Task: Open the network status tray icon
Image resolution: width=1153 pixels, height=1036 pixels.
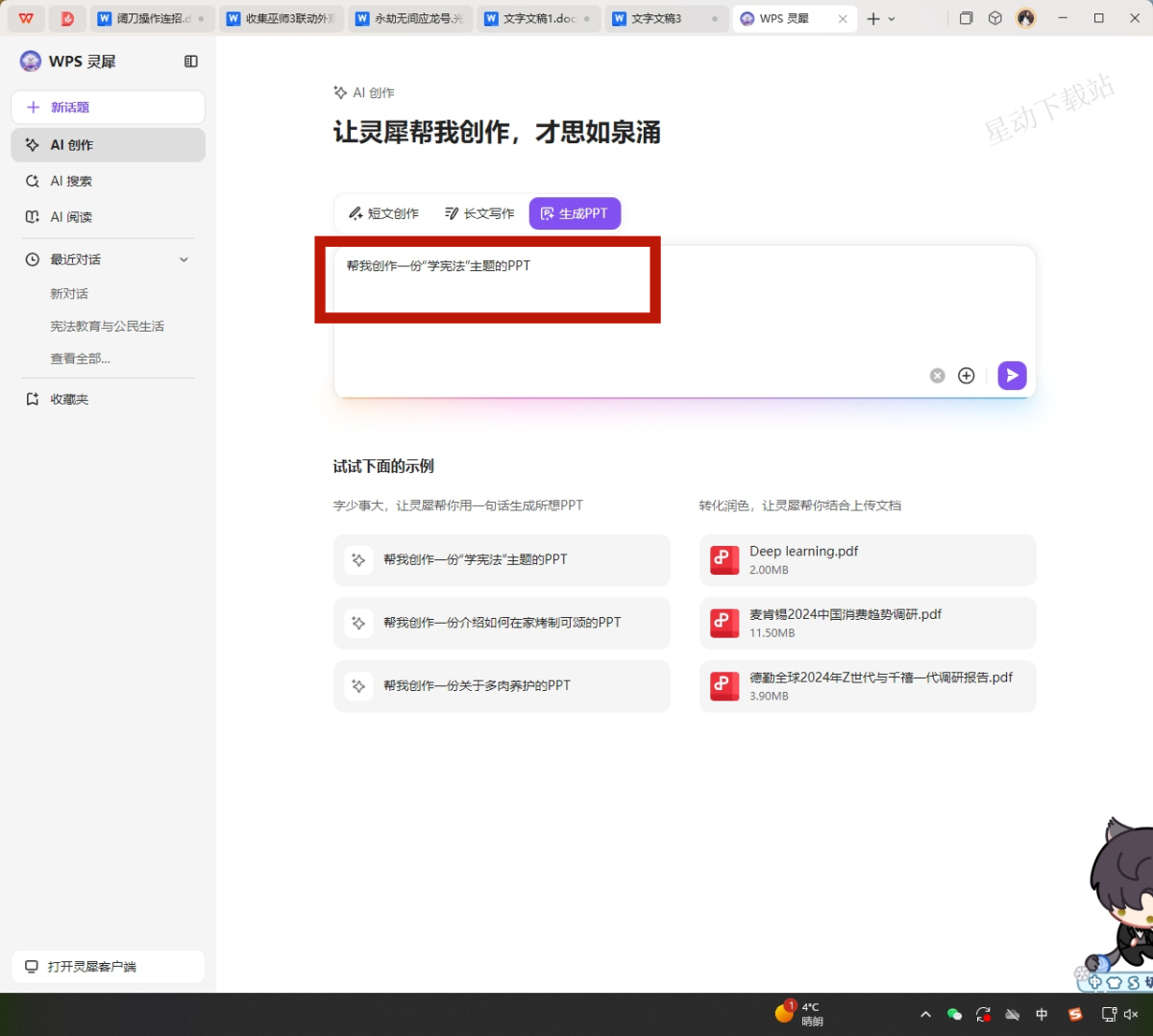Action: [x=1109, y=1015]
